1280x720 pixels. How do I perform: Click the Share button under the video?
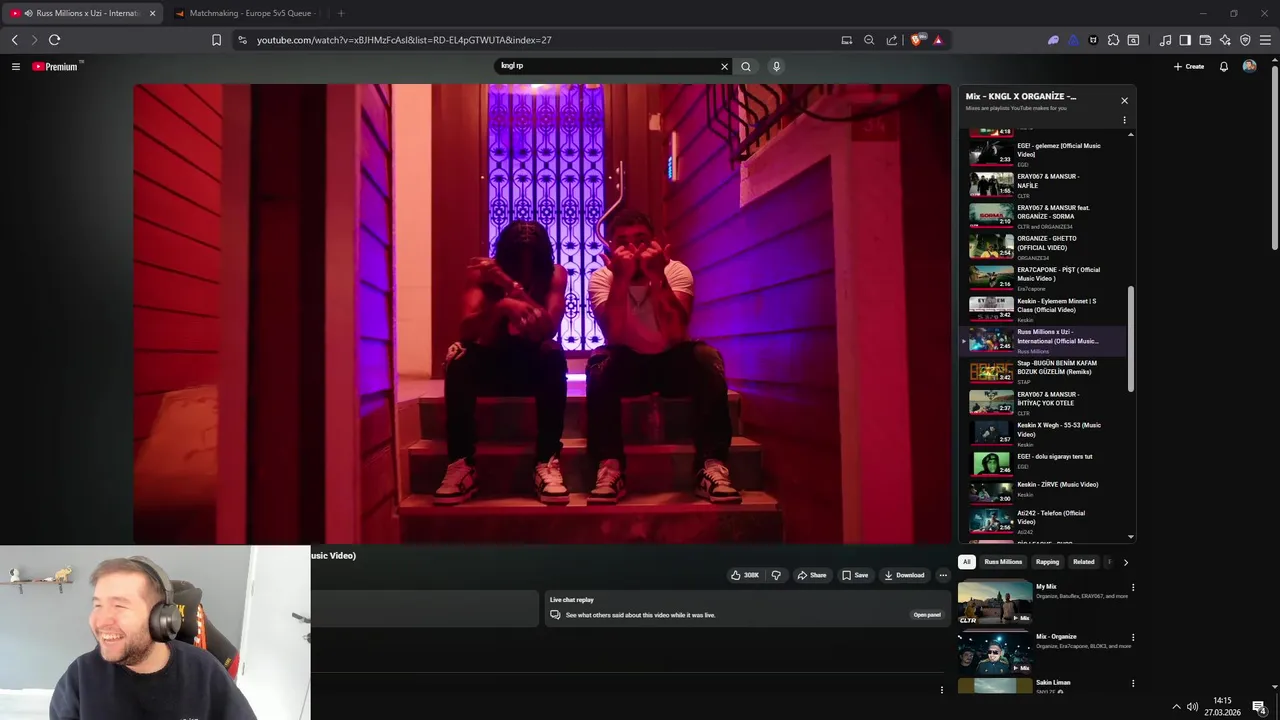[x=811, y=575]
